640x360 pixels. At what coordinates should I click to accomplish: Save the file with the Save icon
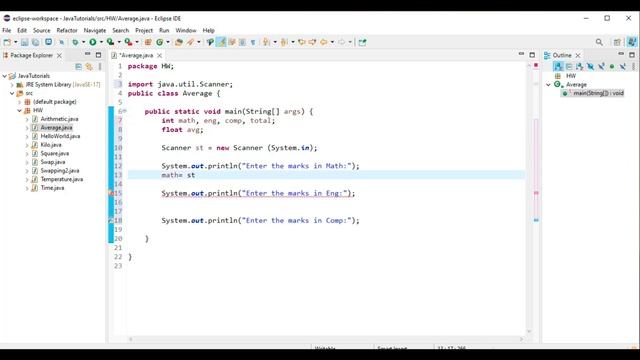coord(24,42)
